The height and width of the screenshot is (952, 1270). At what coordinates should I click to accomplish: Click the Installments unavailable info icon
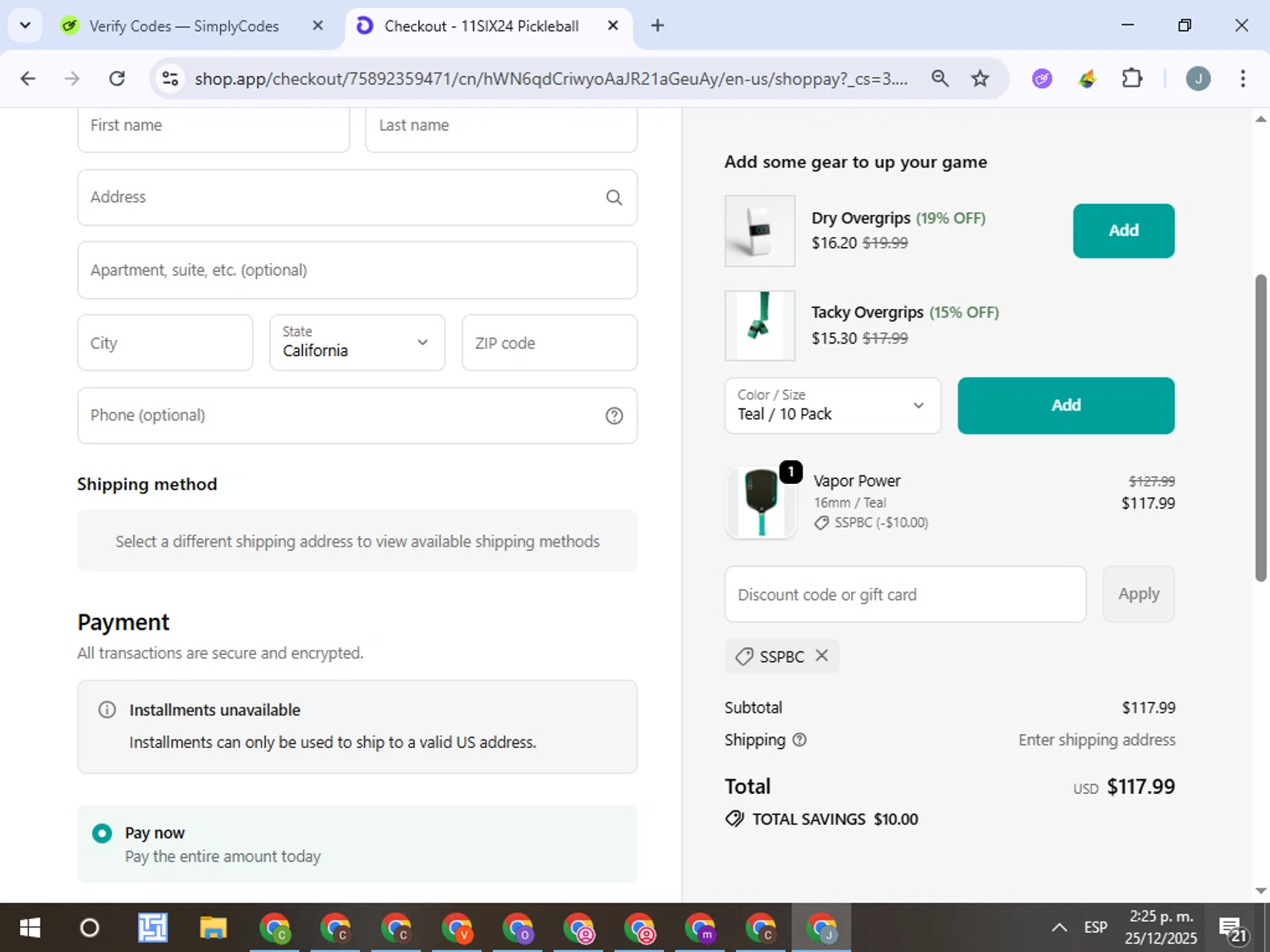[107, 710]
